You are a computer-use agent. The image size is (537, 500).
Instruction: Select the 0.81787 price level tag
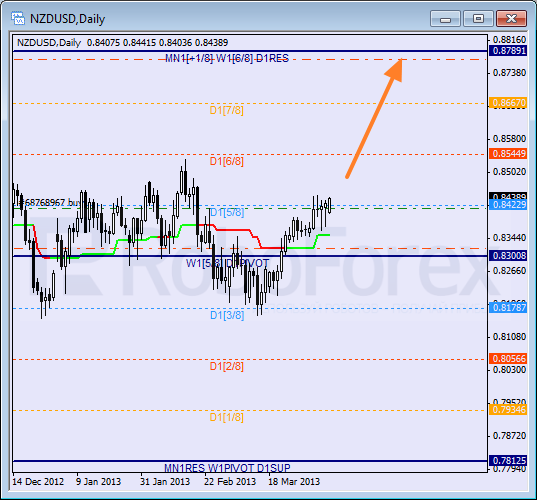pyautogui.click(x=508, y=308)
